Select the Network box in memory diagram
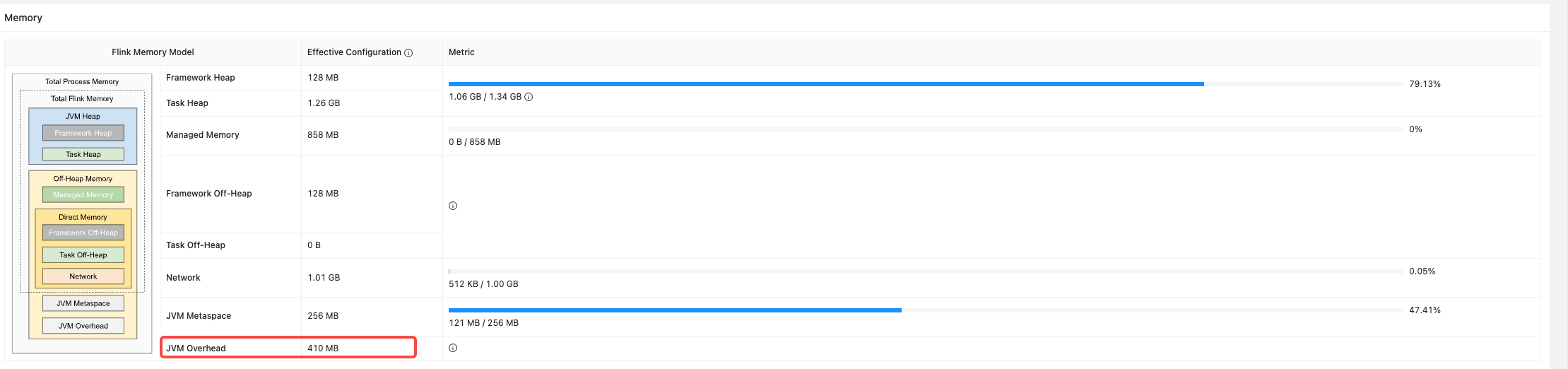The width and height of the screenshot is (1568, 369). (x=83, y=276)
